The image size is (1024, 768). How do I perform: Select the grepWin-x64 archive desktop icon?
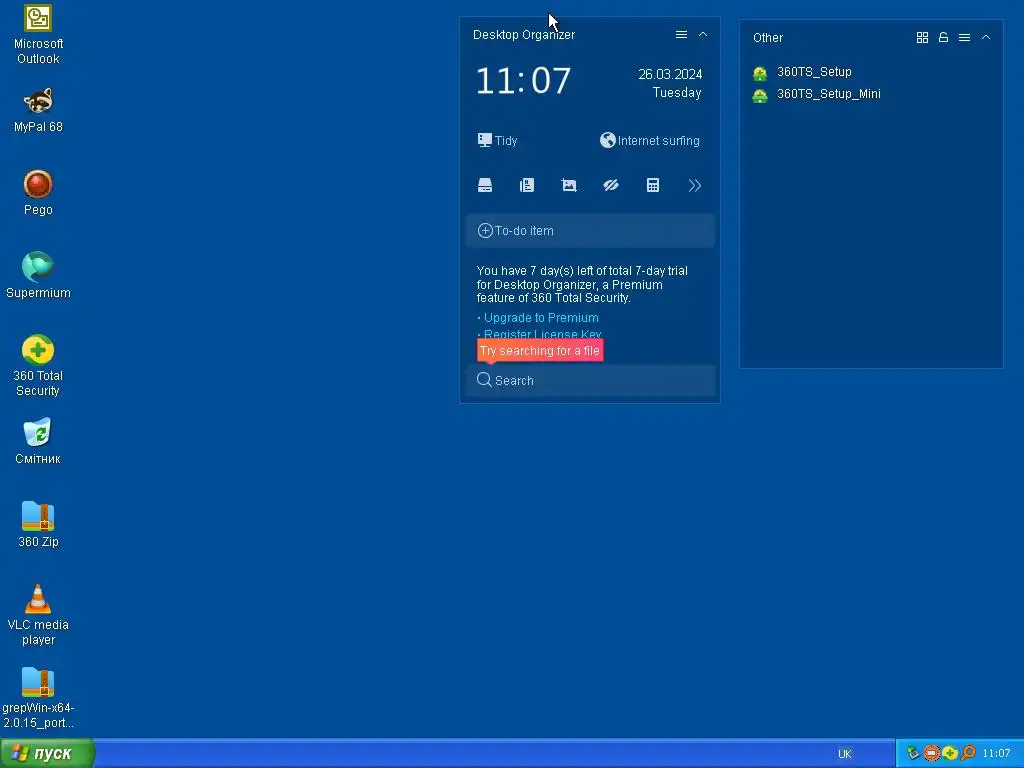[x=38, y=698]
